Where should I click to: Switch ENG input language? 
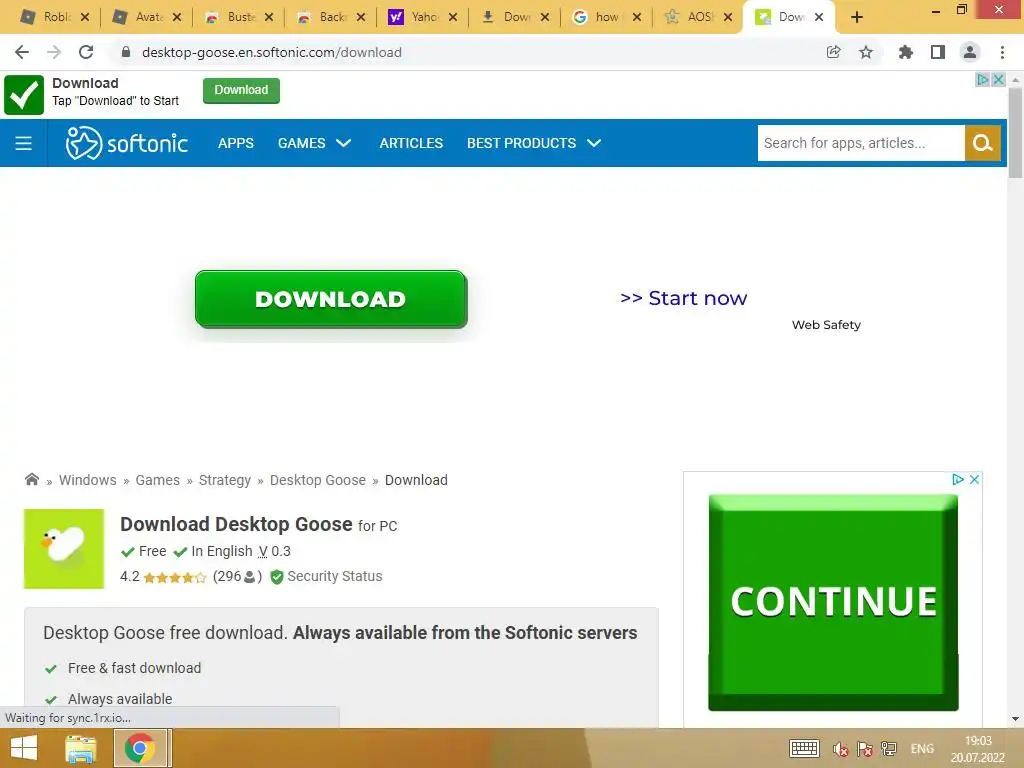click(922, 748)
